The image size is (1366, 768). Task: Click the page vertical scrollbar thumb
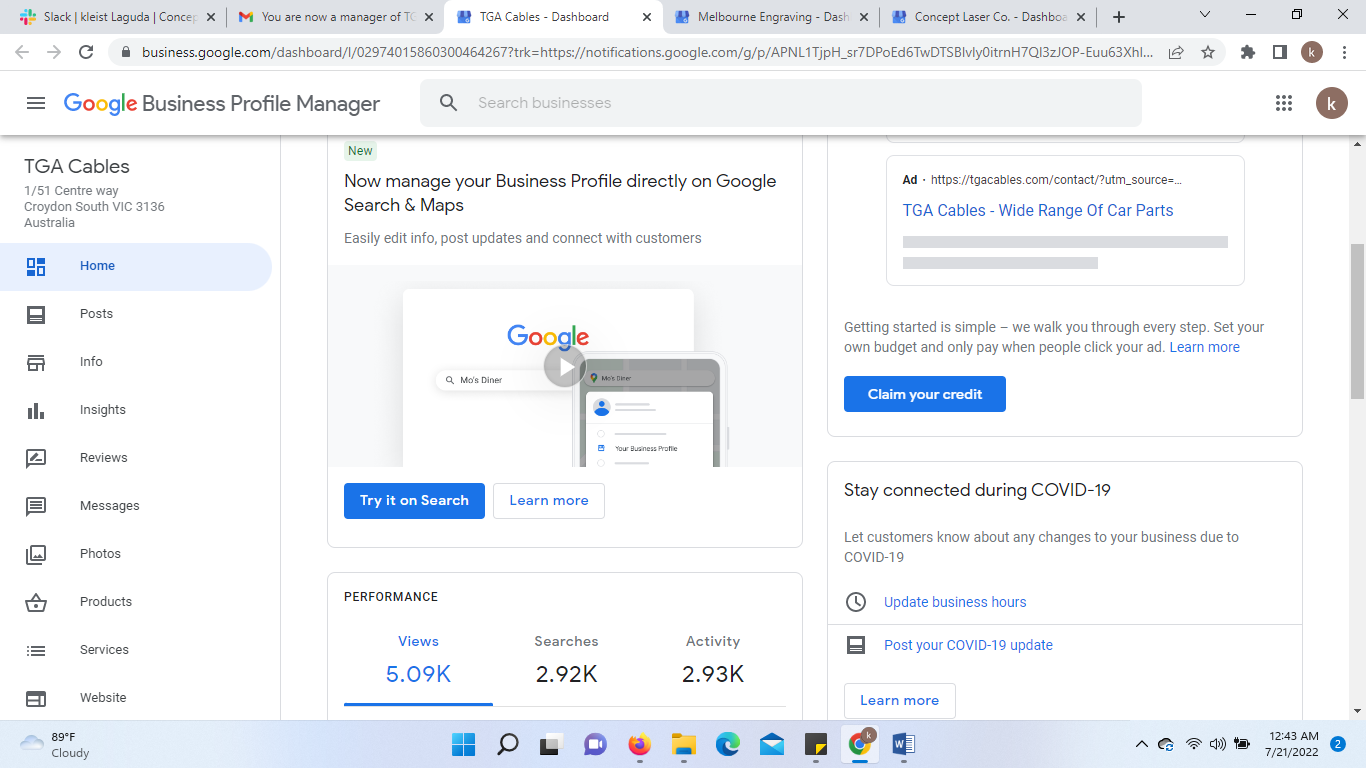click(1357, 320)
